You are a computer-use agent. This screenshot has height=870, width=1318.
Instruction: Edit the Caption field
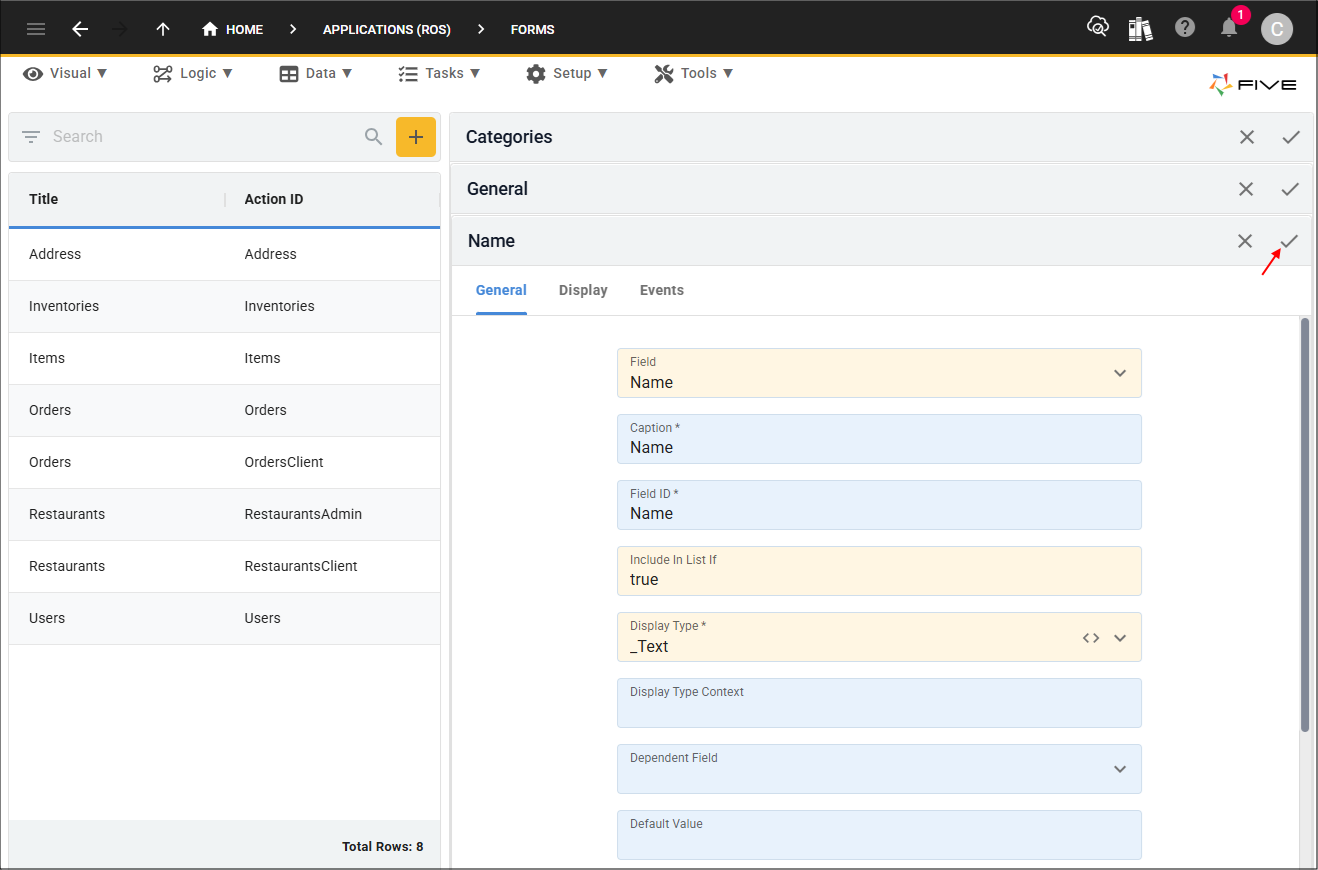click(879, 439)
